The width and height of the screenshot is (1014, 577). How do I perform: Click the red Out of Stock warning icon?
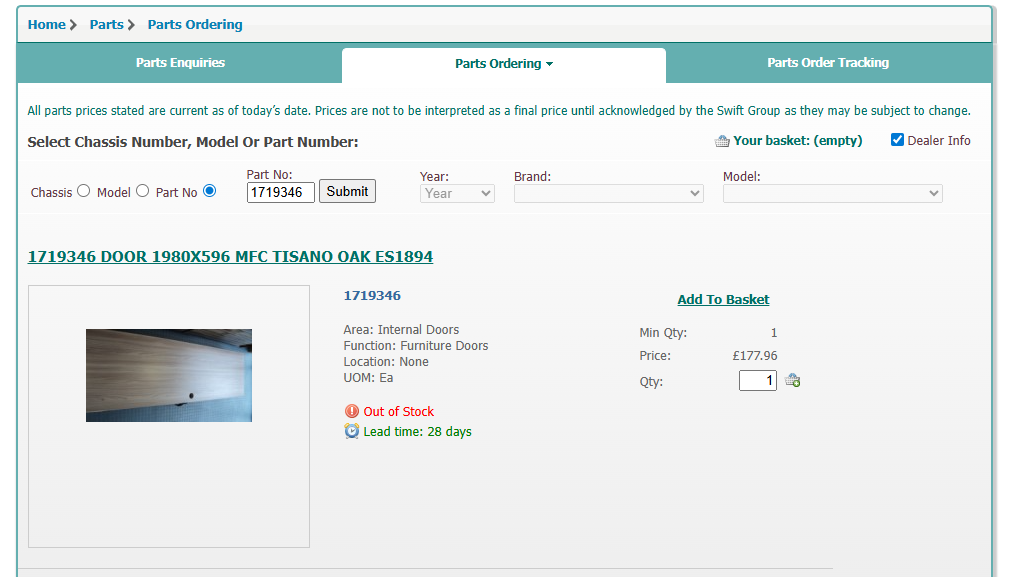(351, 411)
